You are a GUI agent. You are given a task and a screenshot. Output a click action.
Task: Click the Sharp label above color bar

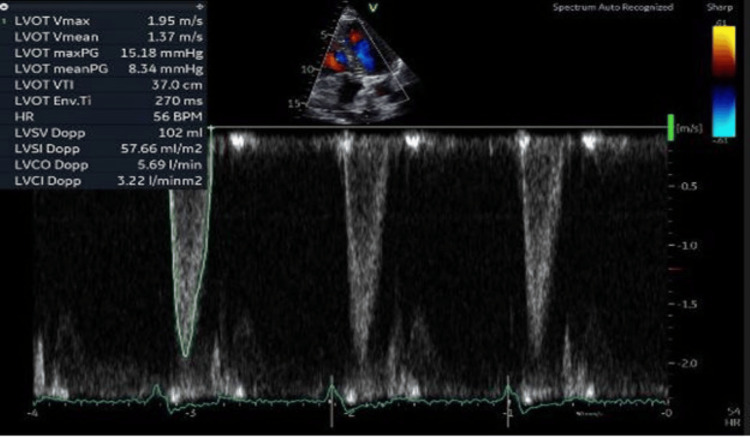click(x=719, y=8)
